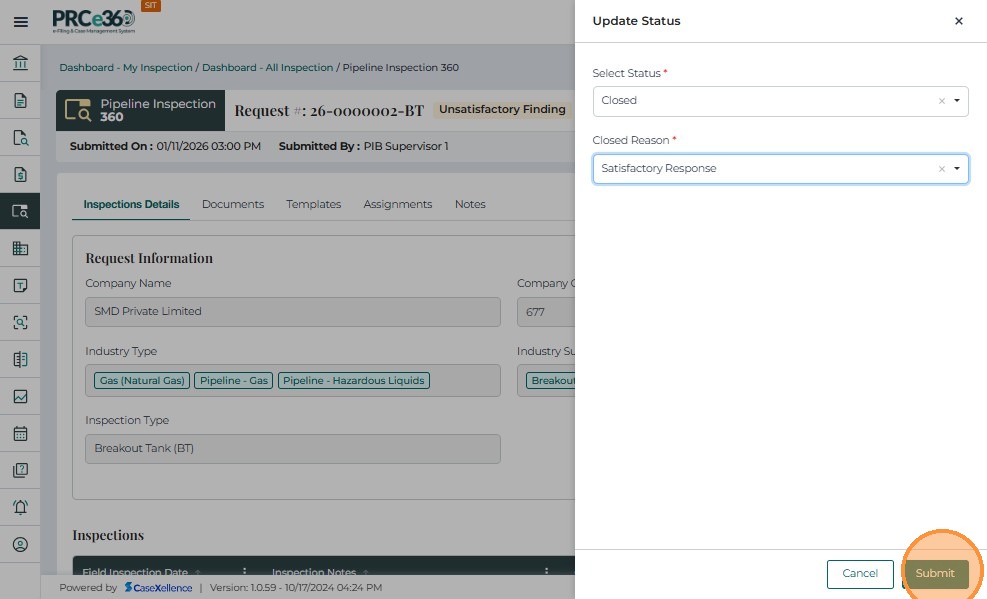
Task: Open the hamburger navigation menu
Action: click(20, 22)
